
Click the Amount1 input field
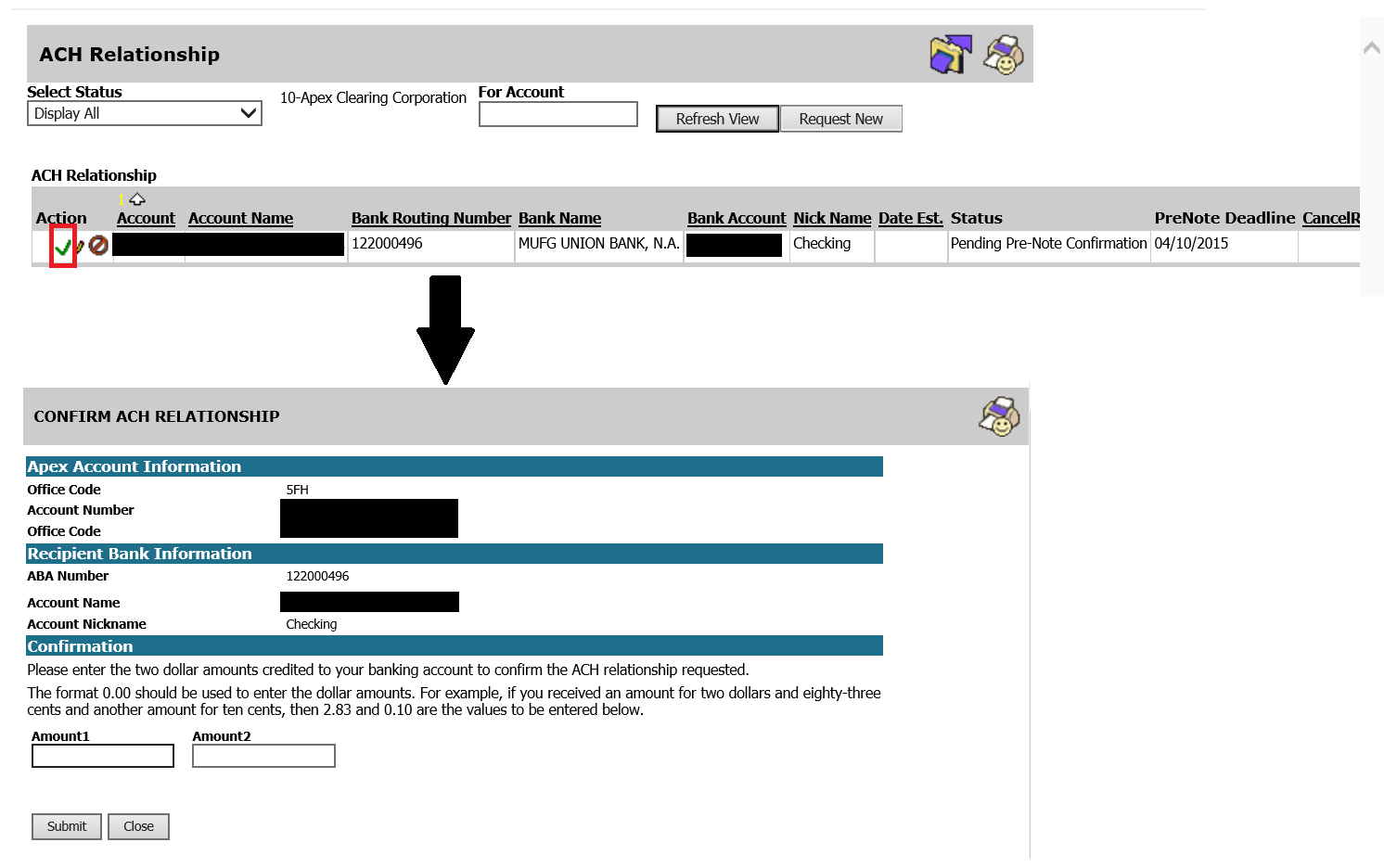click(x=103, y=756)
